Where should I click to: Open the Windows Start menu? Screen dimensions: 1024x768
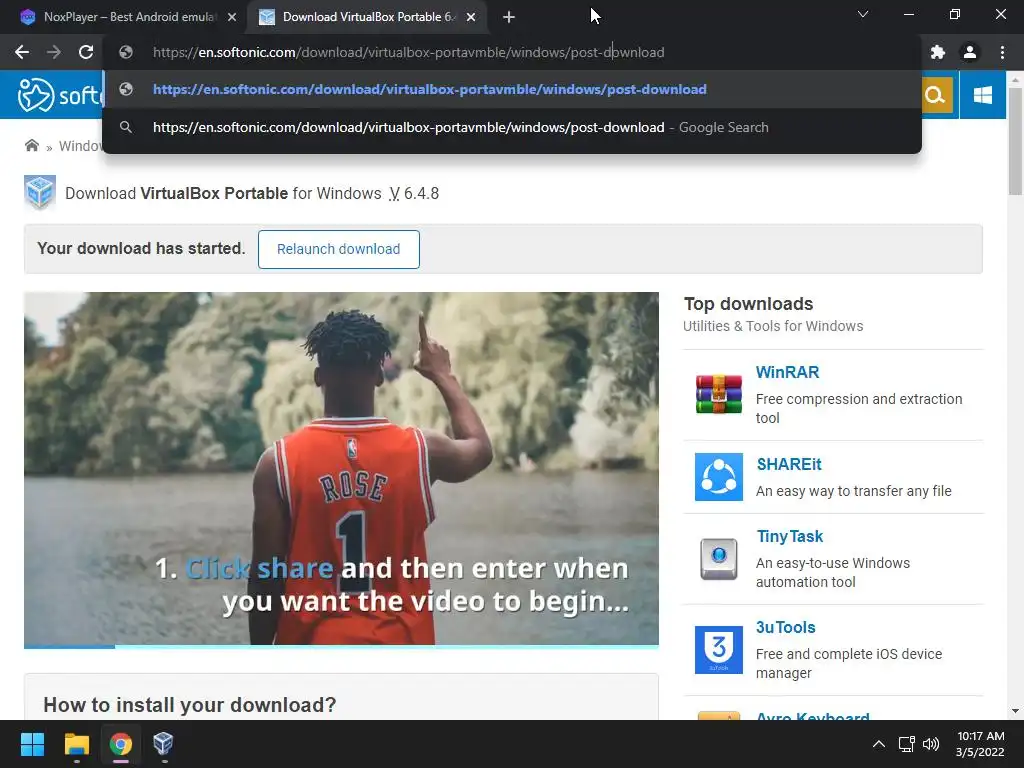(x=32, y=744)
